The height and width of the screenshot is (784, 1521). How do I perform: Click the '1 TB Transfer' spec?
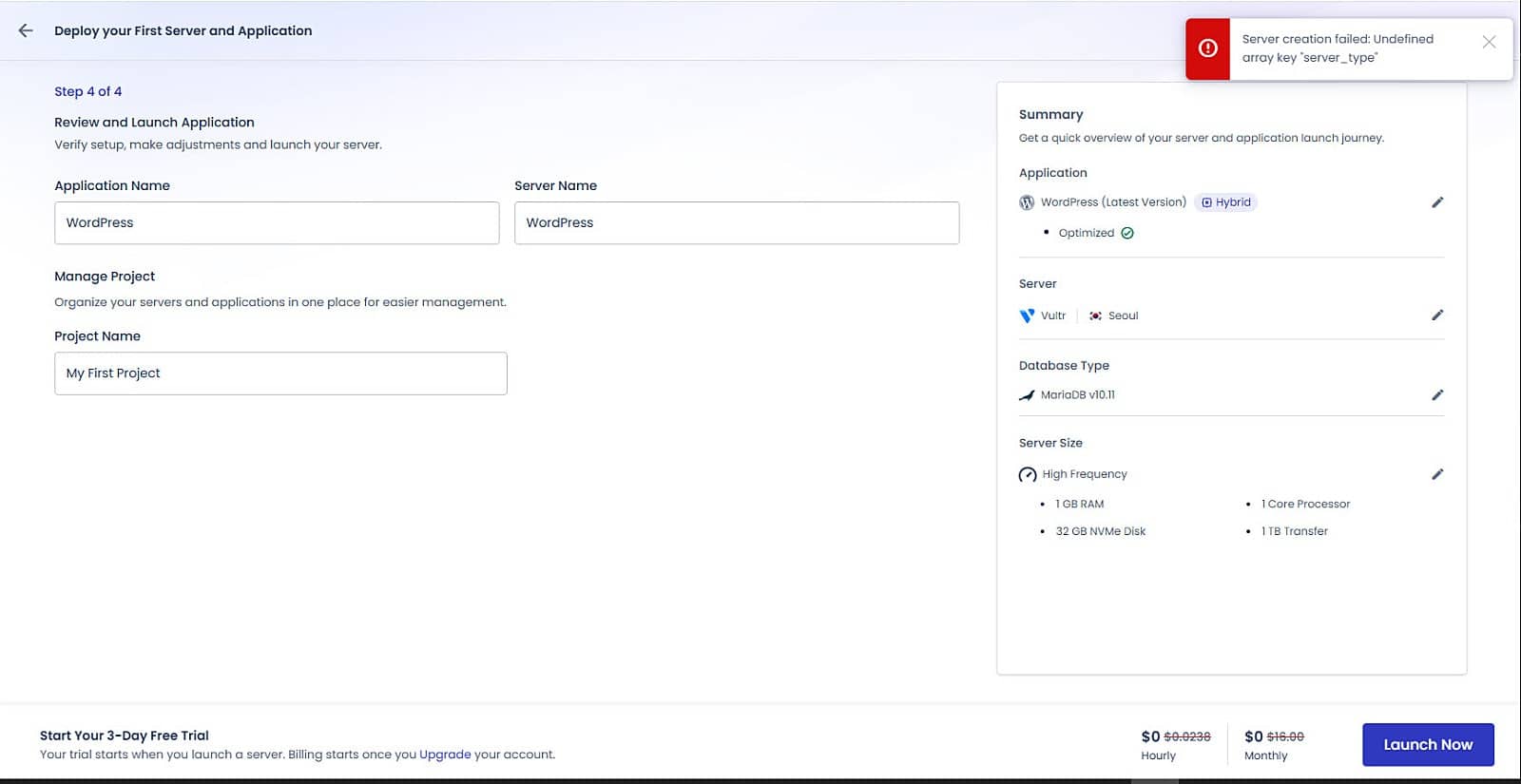tap(1295, 531)
